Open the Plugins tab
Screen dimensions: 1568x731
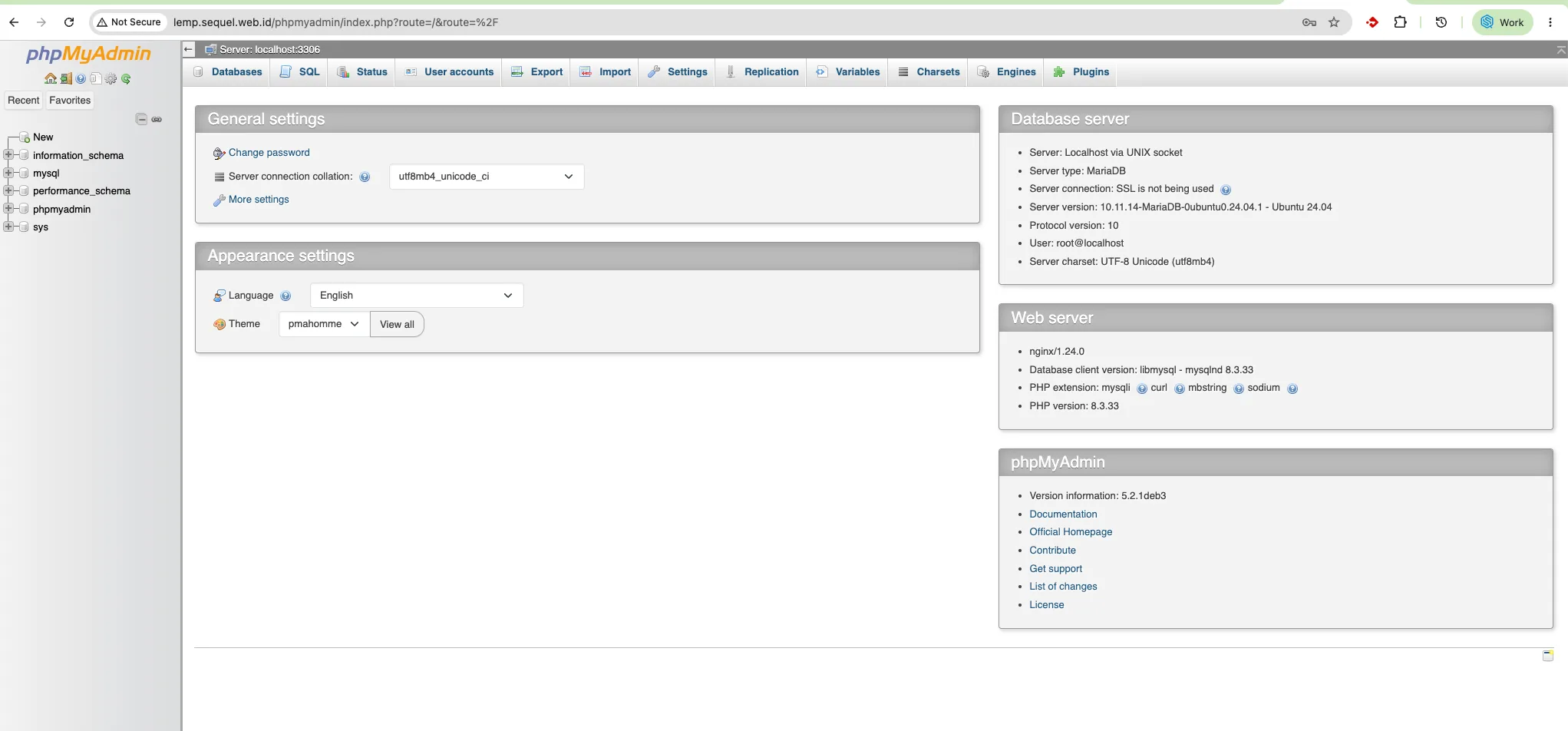coord(1081,72)
